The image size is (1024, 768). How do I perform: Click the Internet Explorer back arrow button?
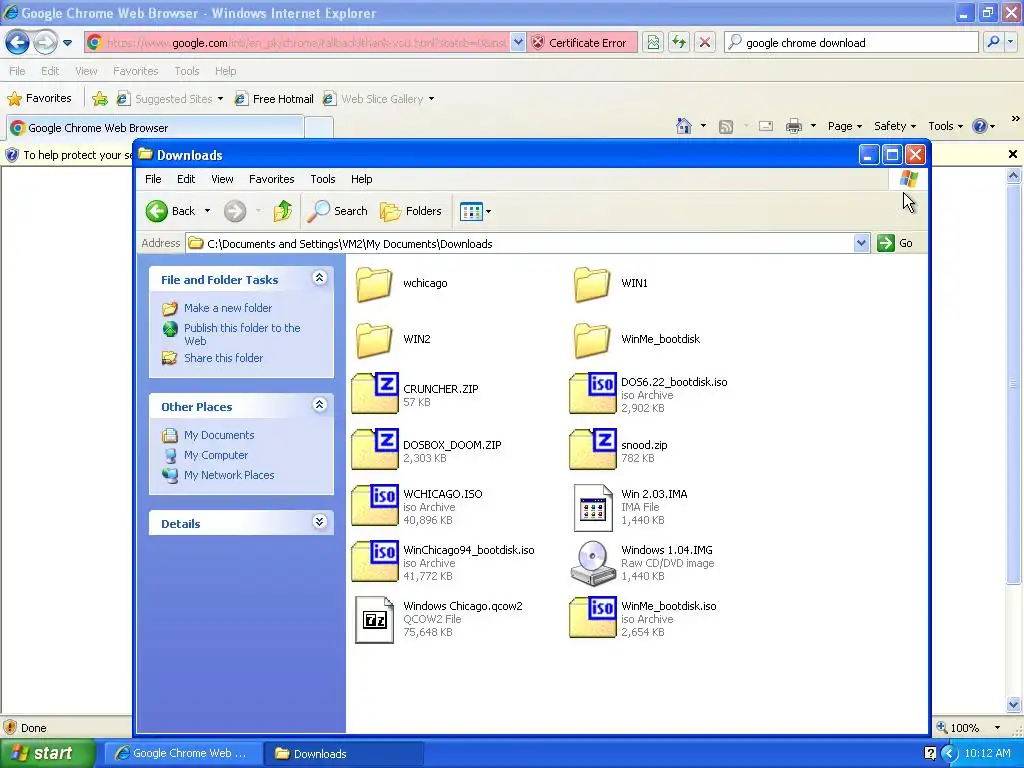click(x=18, y=42)
